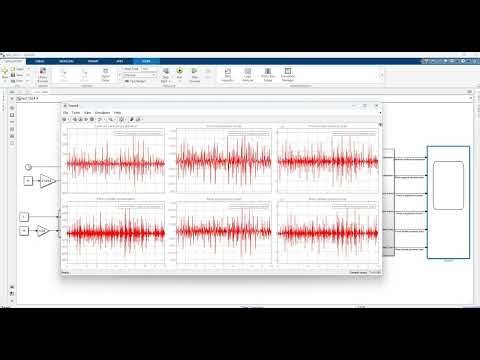
Task: Open the Simulation mode dropdown in ribbon
Action: [x=139, y=75]
